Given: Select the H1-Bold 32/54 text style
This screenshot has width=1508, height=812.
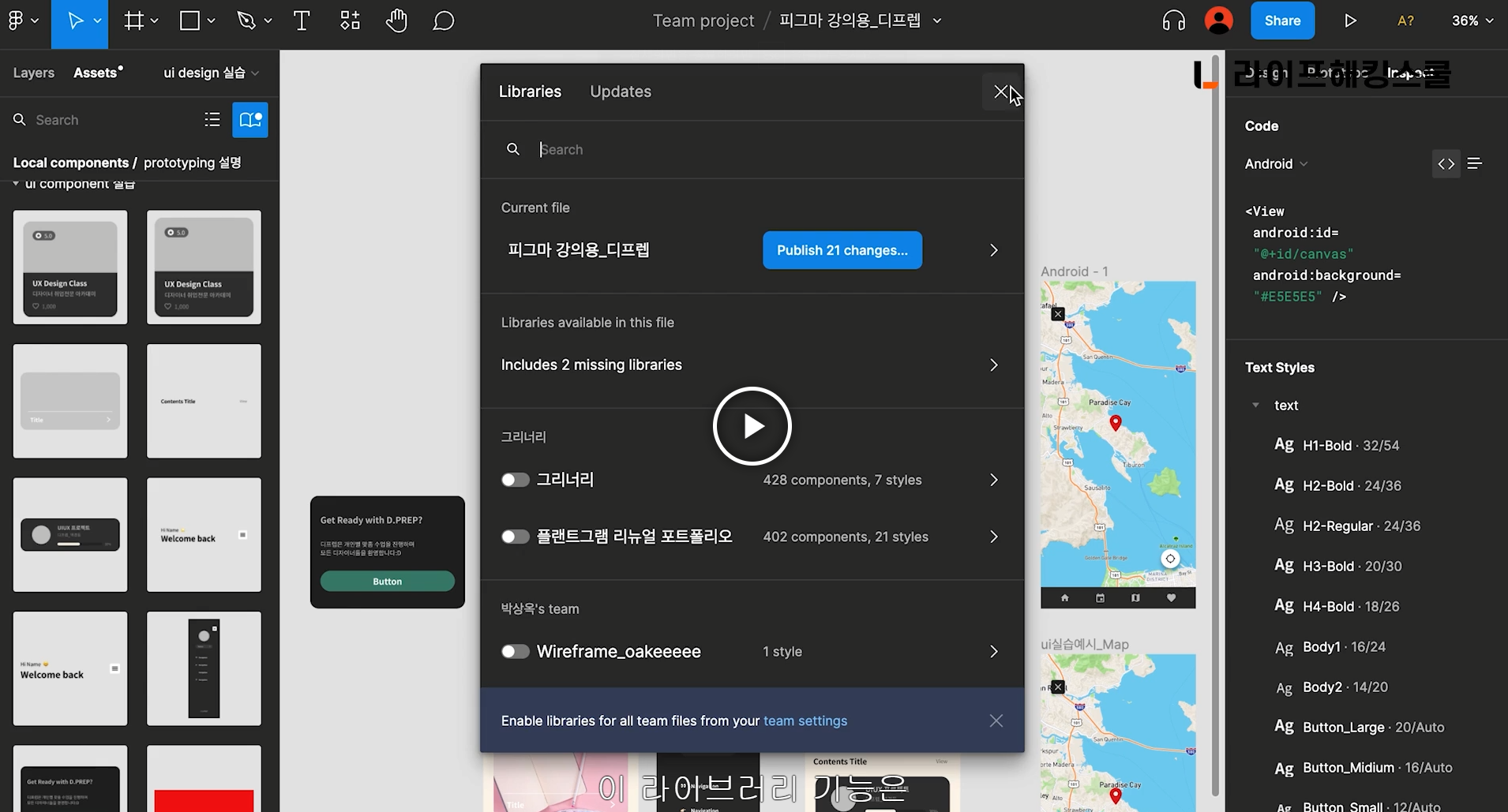Looking at the screenshot, I should (x=1349, y=445).
